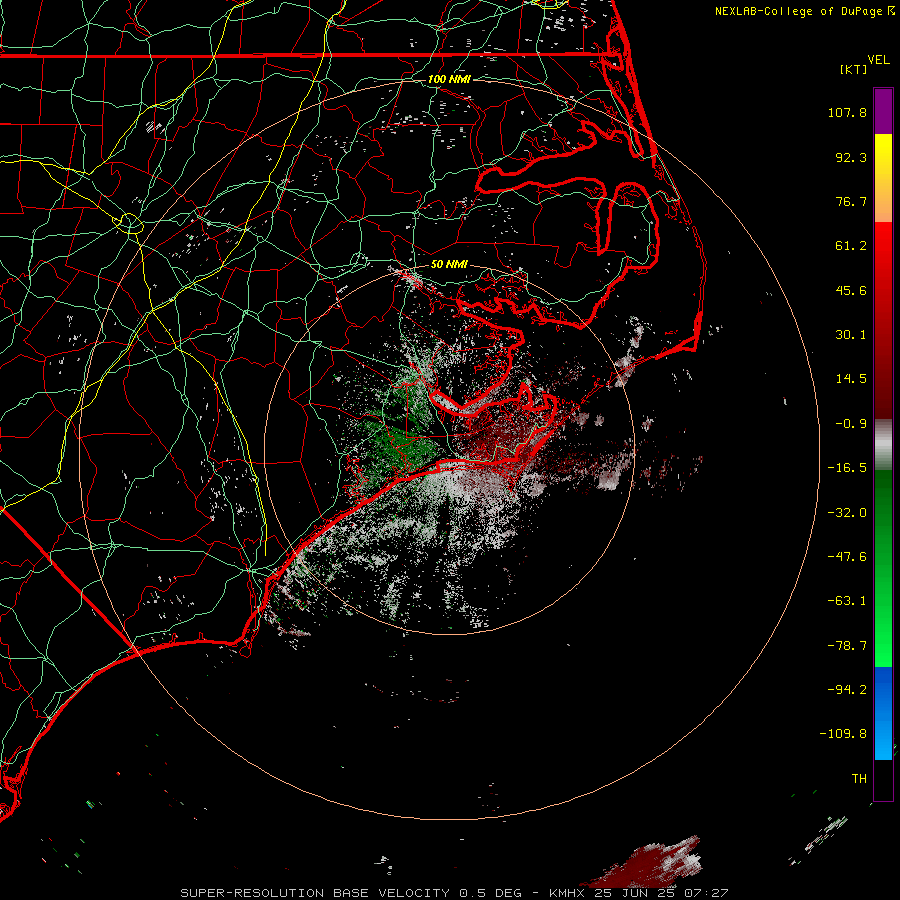Select the 14.5 velocity scale label
Viewport: 900px width, 900px height.
[x=851, y=379]
